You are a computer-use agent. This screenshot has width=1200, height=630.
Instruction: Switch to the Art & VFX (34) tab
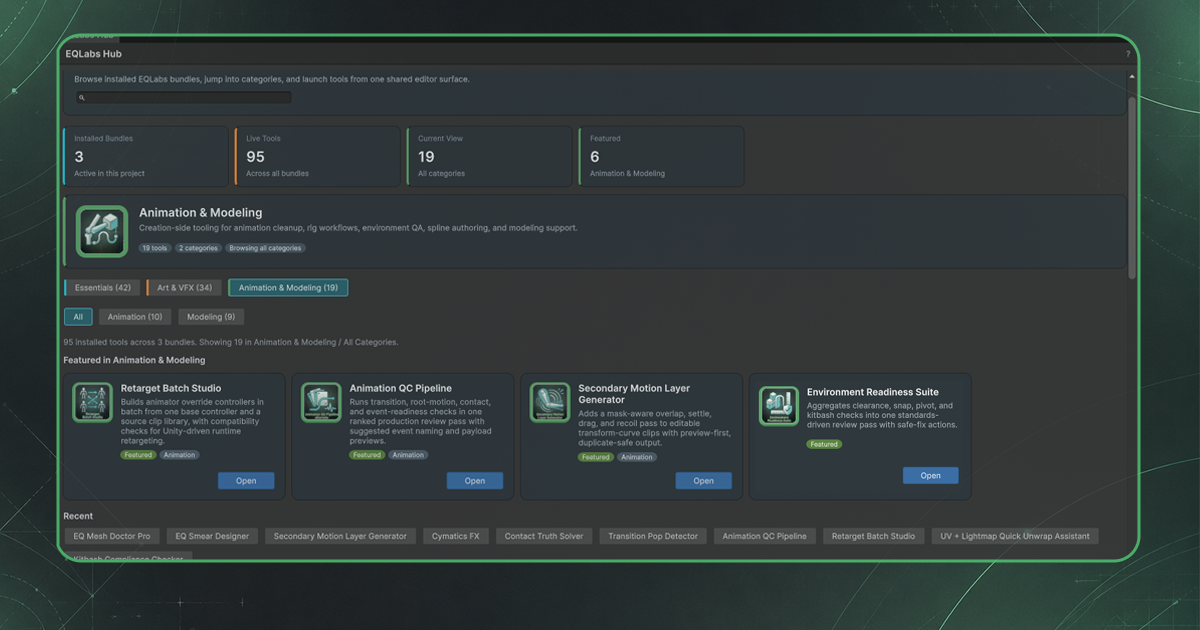[184, 288]
